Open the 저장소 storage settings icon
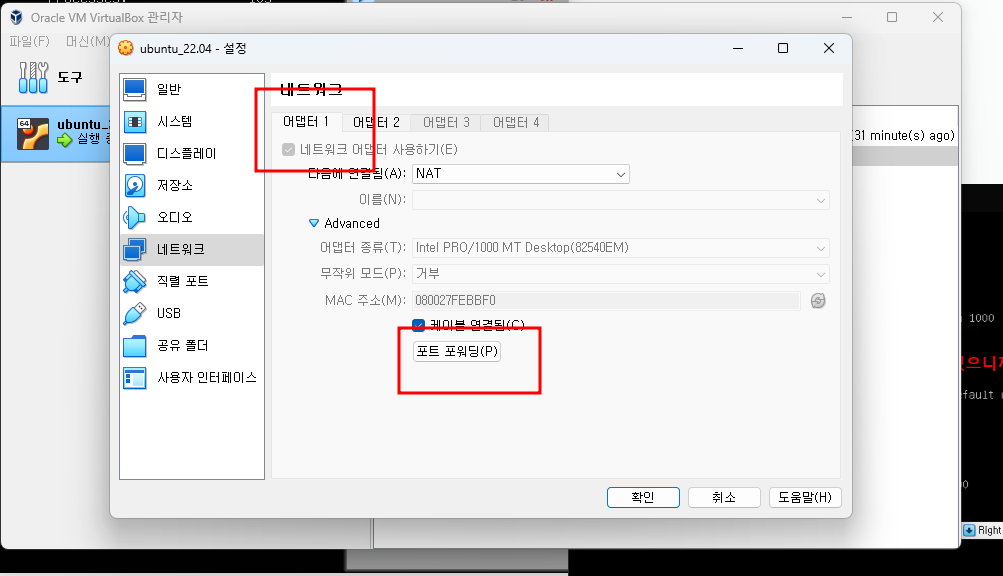The image size is (1003, 576). pyautogui.click(x=134, y=186)
